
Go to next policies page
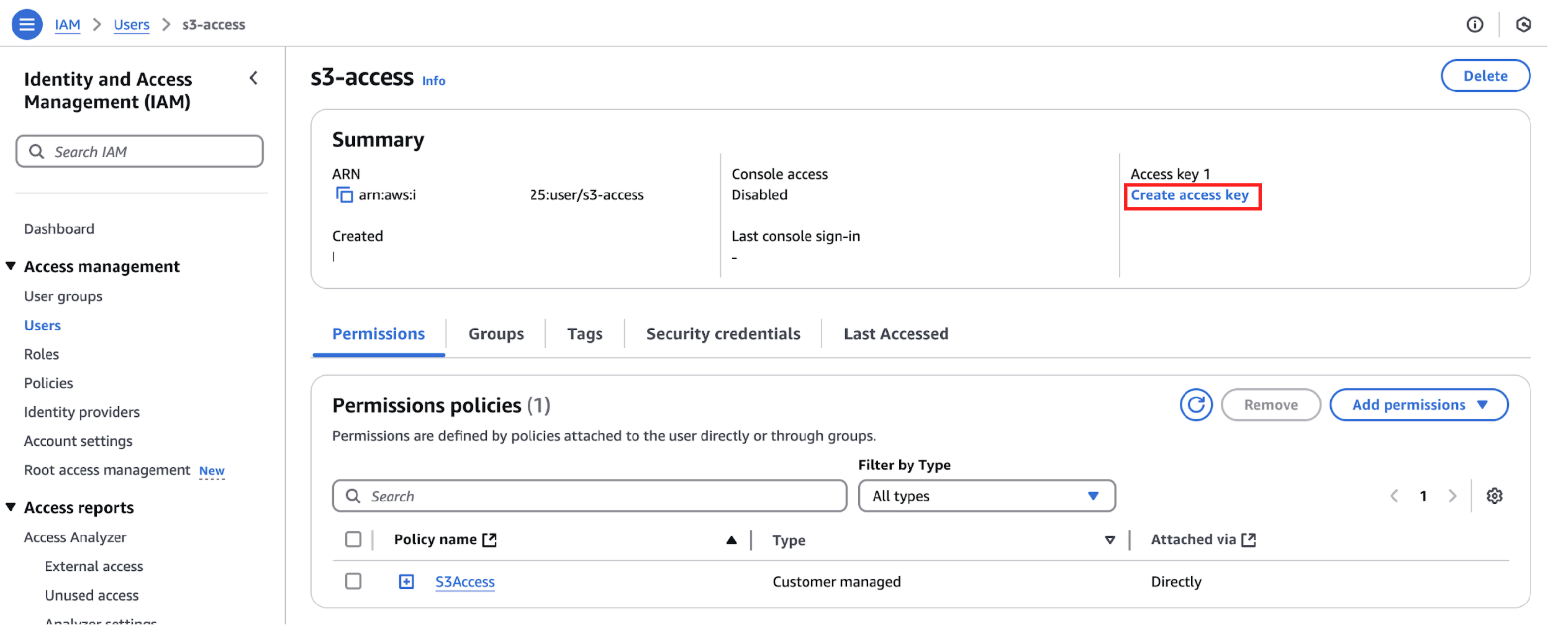pos(1453,496)
